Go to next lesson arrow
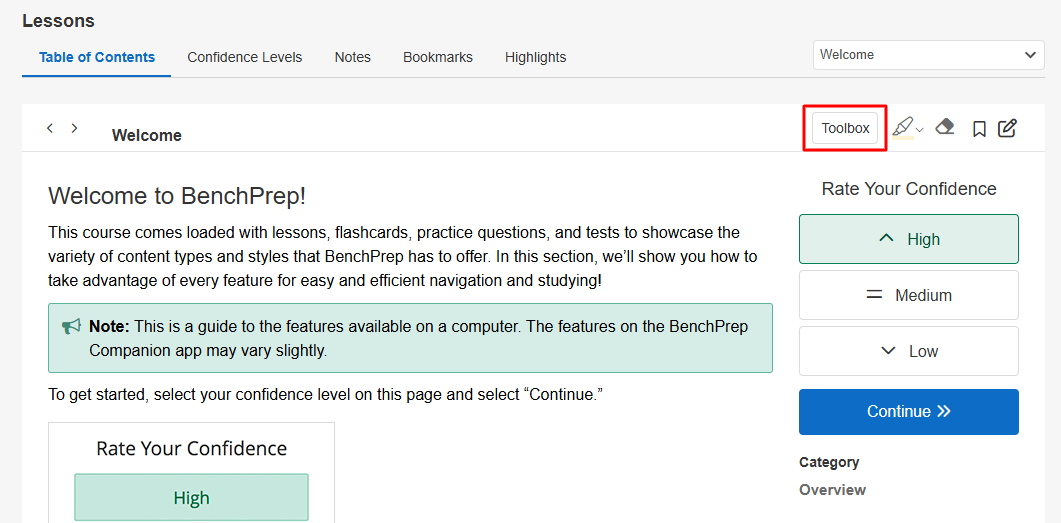 (74, 128)
